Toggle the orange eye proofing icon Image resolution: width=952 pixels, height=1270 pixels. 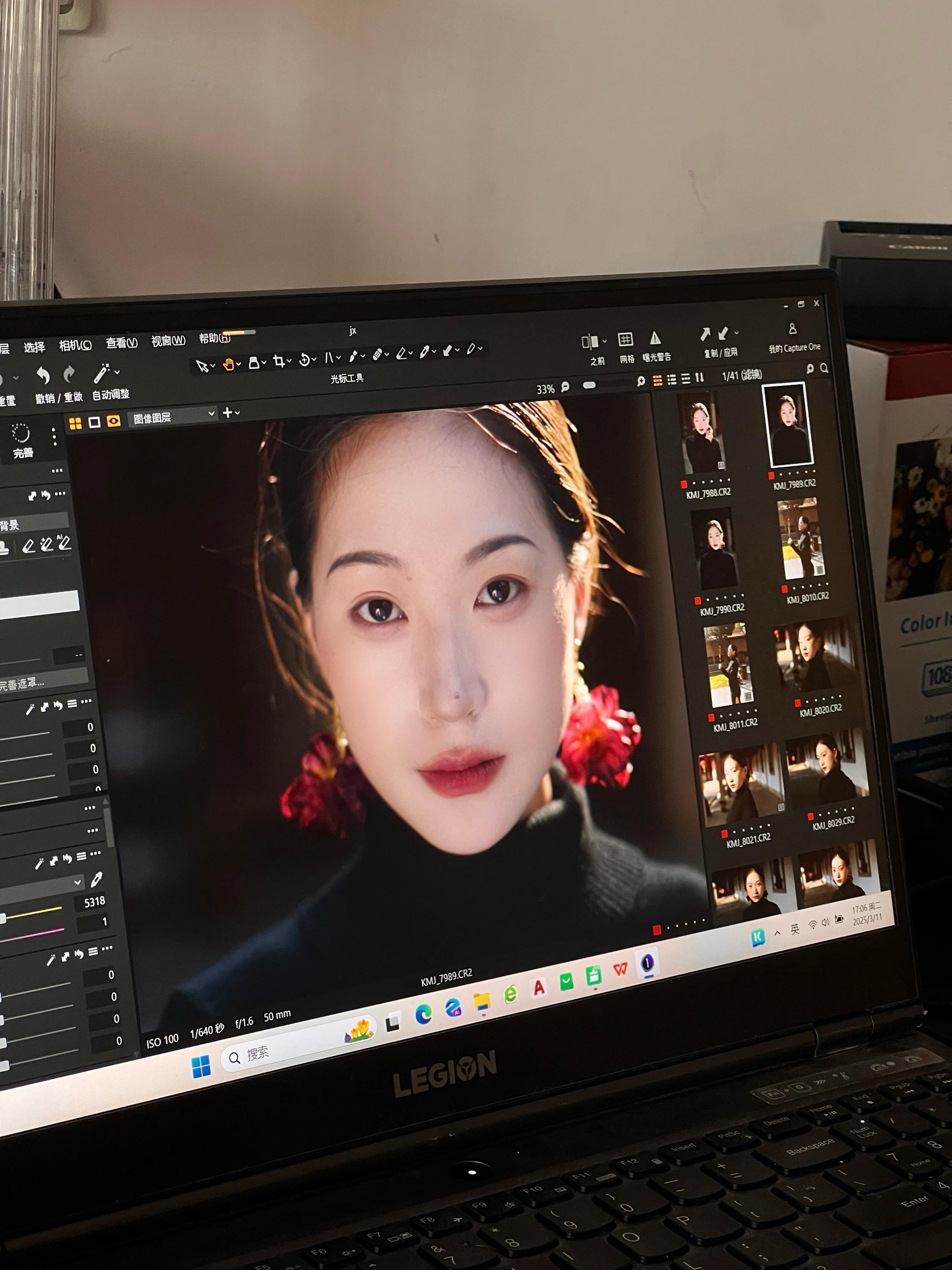coord(114,422)
